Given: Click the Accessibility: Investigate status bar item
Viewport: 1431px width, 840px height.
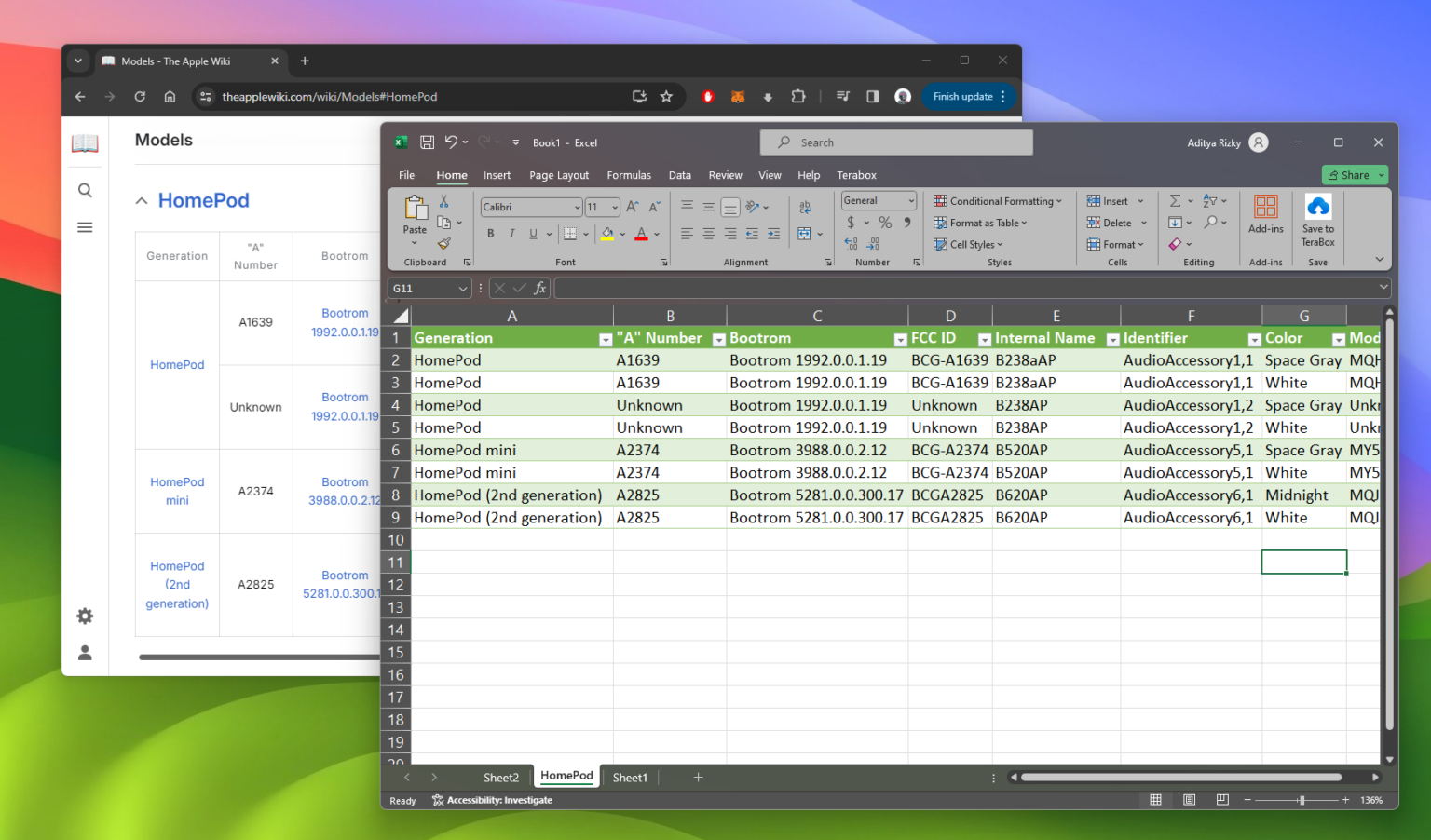Looking at the screenshot, I should pyautogui.click(x=492, y=800).
